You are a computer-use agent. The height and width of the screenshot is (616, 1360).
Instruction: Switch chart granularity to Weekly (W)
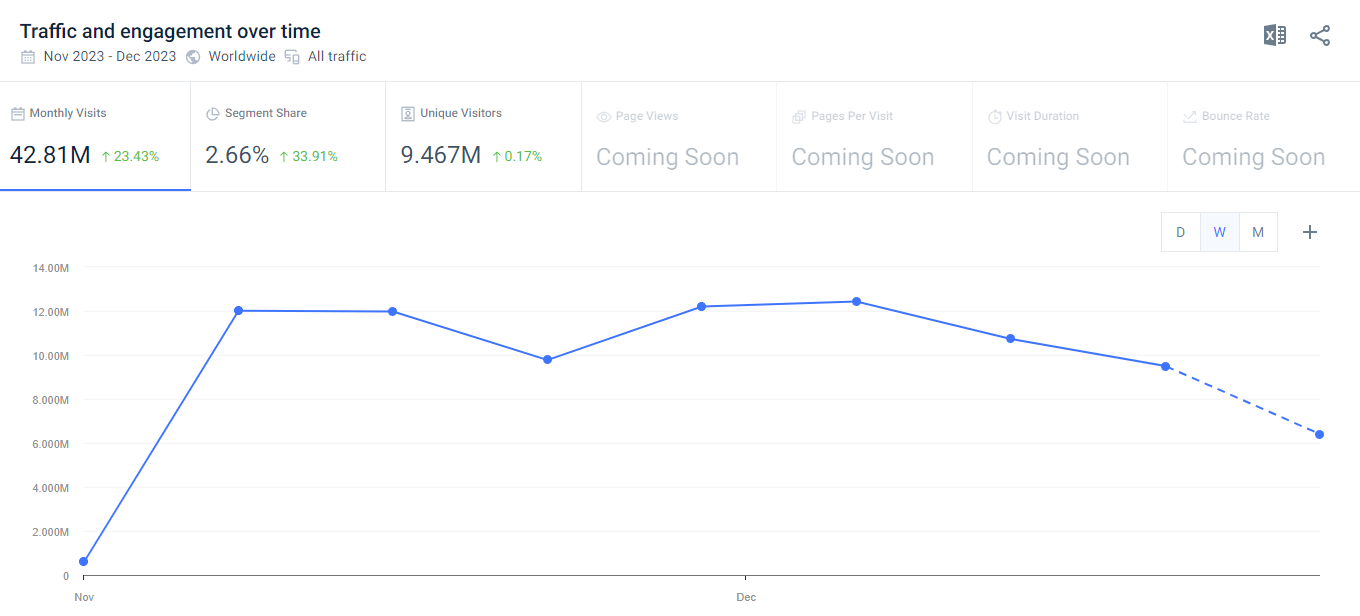pos(1219,232)
